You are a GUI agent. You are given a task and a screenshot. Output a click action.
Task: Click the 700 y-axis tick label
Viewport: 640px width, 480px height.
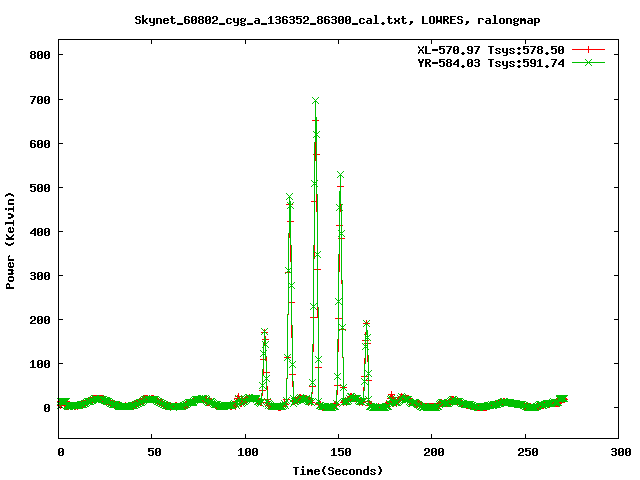(40, 100)
